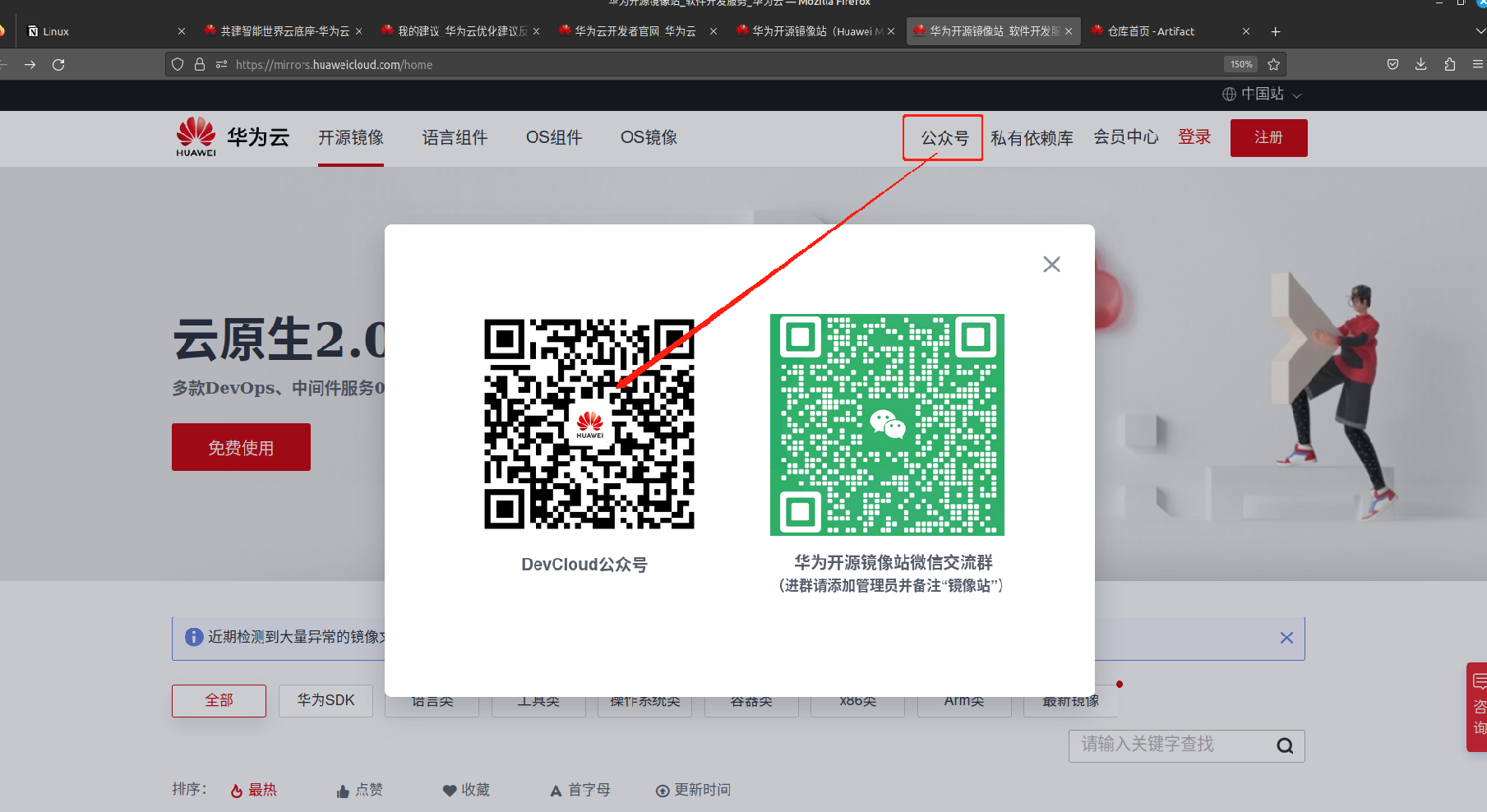Save page to Pocket icon

[x=1392, y=64]
